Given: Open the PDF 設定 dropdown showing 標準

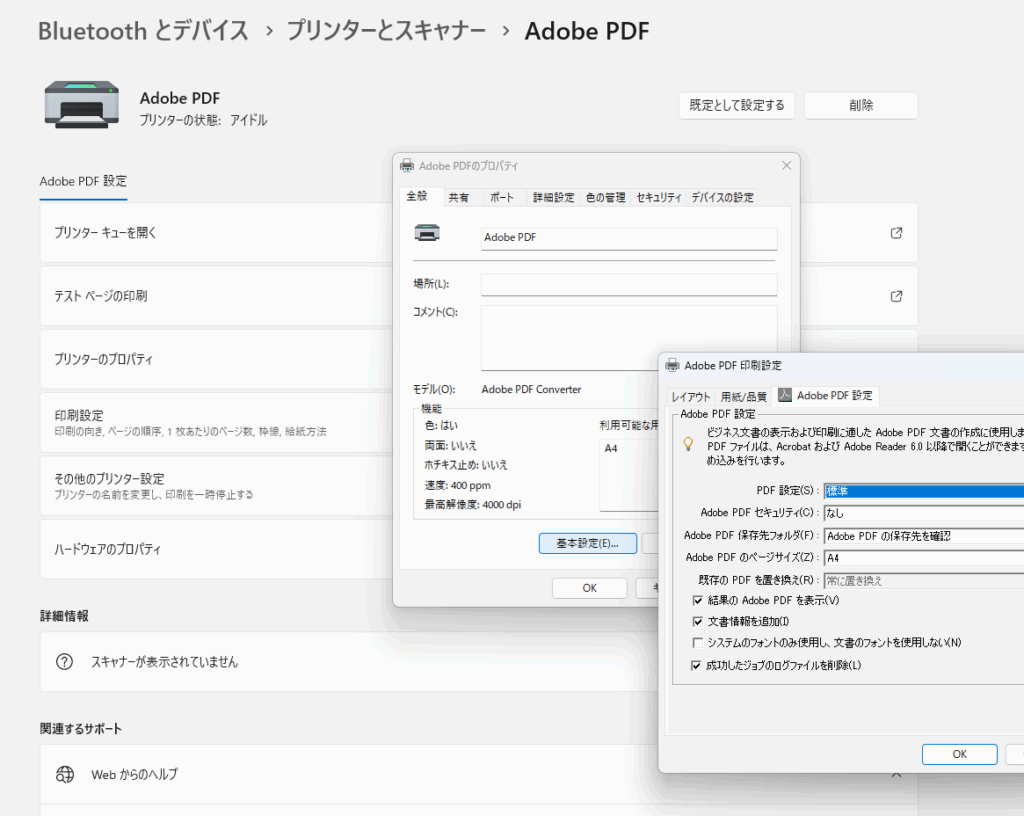Looking at the screenshot, I should pos(922,491).
